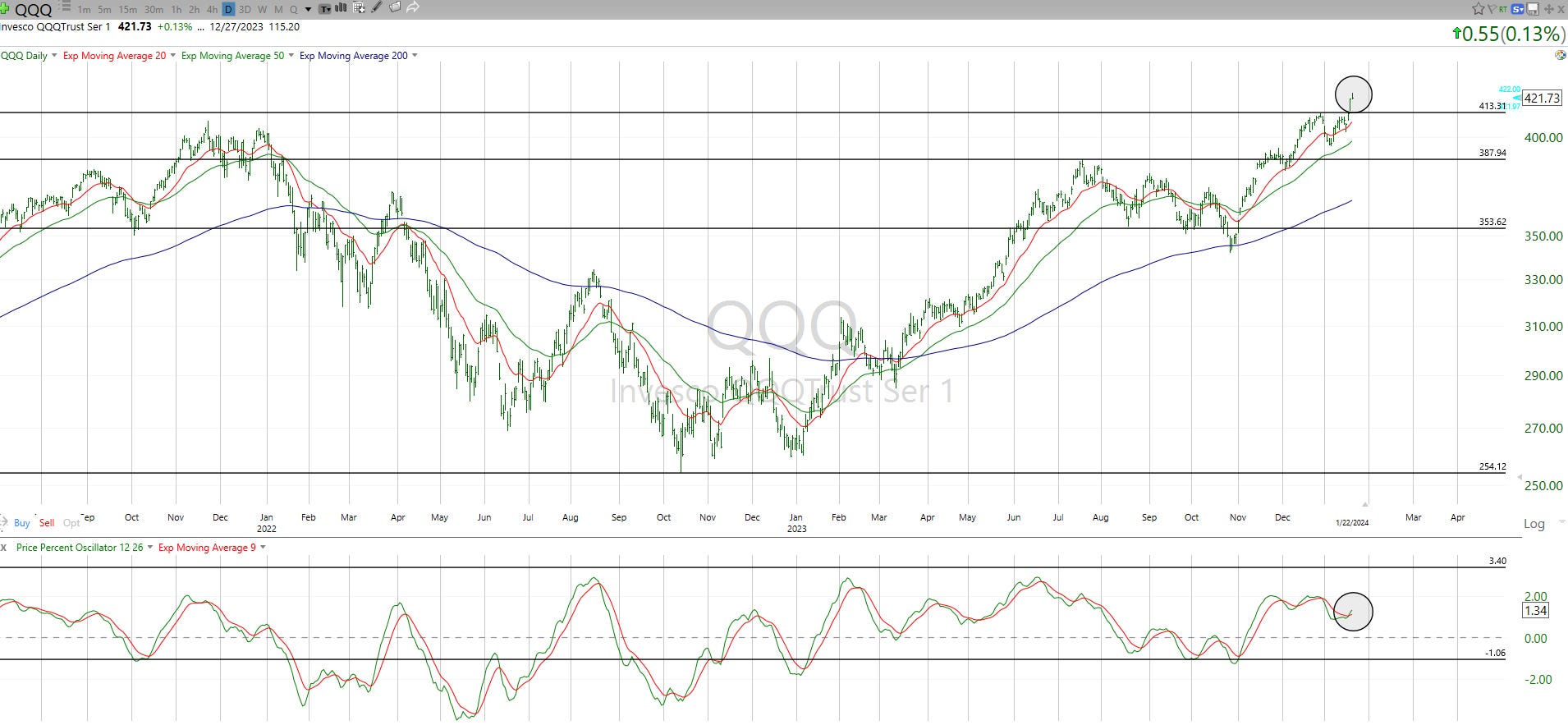The image size is (1568, 725).
Task: Select the pencil drawing tool
Action: pyautogui.click(x=377, y=7)
